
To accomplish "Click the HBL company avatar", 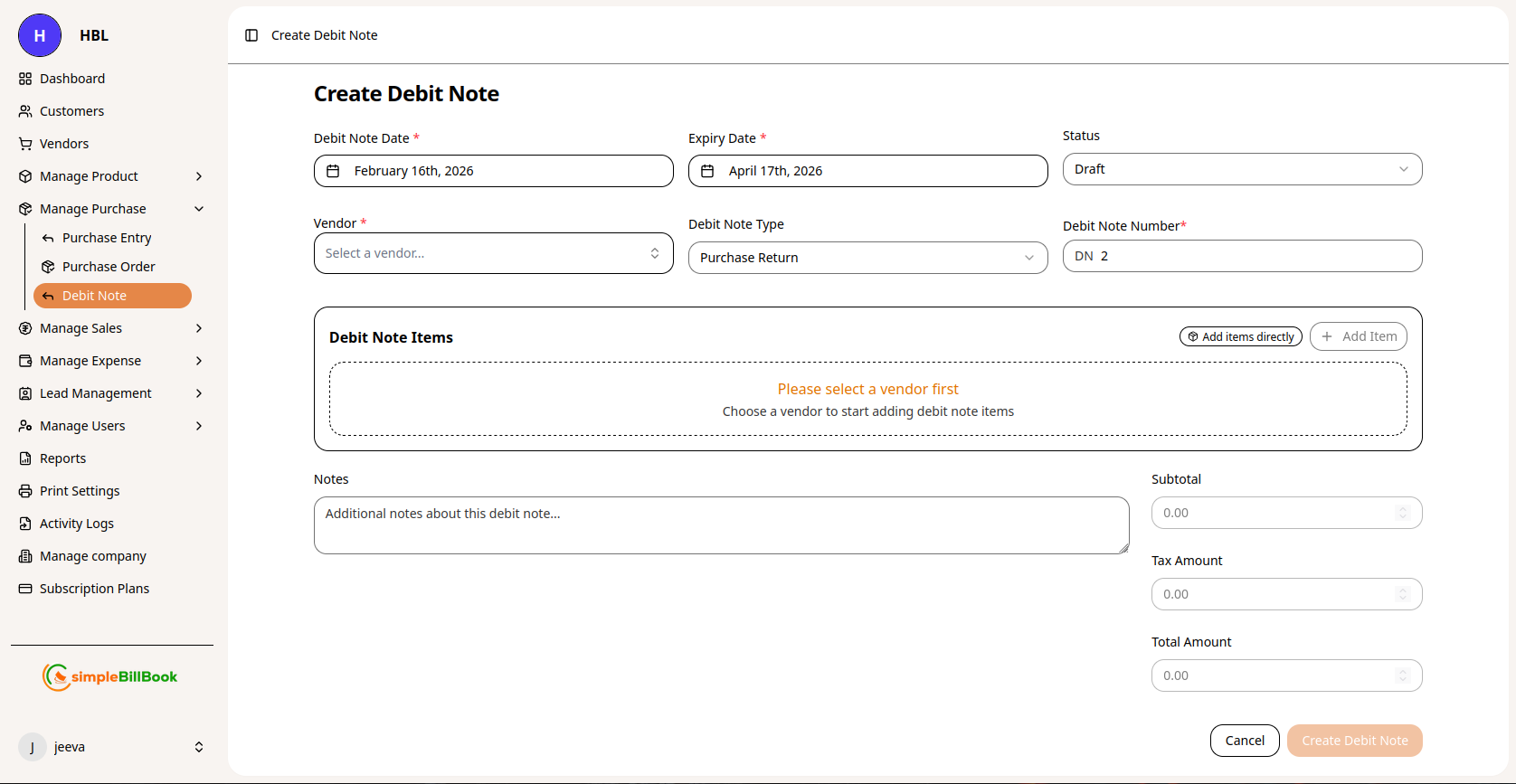I will [40, 35].
